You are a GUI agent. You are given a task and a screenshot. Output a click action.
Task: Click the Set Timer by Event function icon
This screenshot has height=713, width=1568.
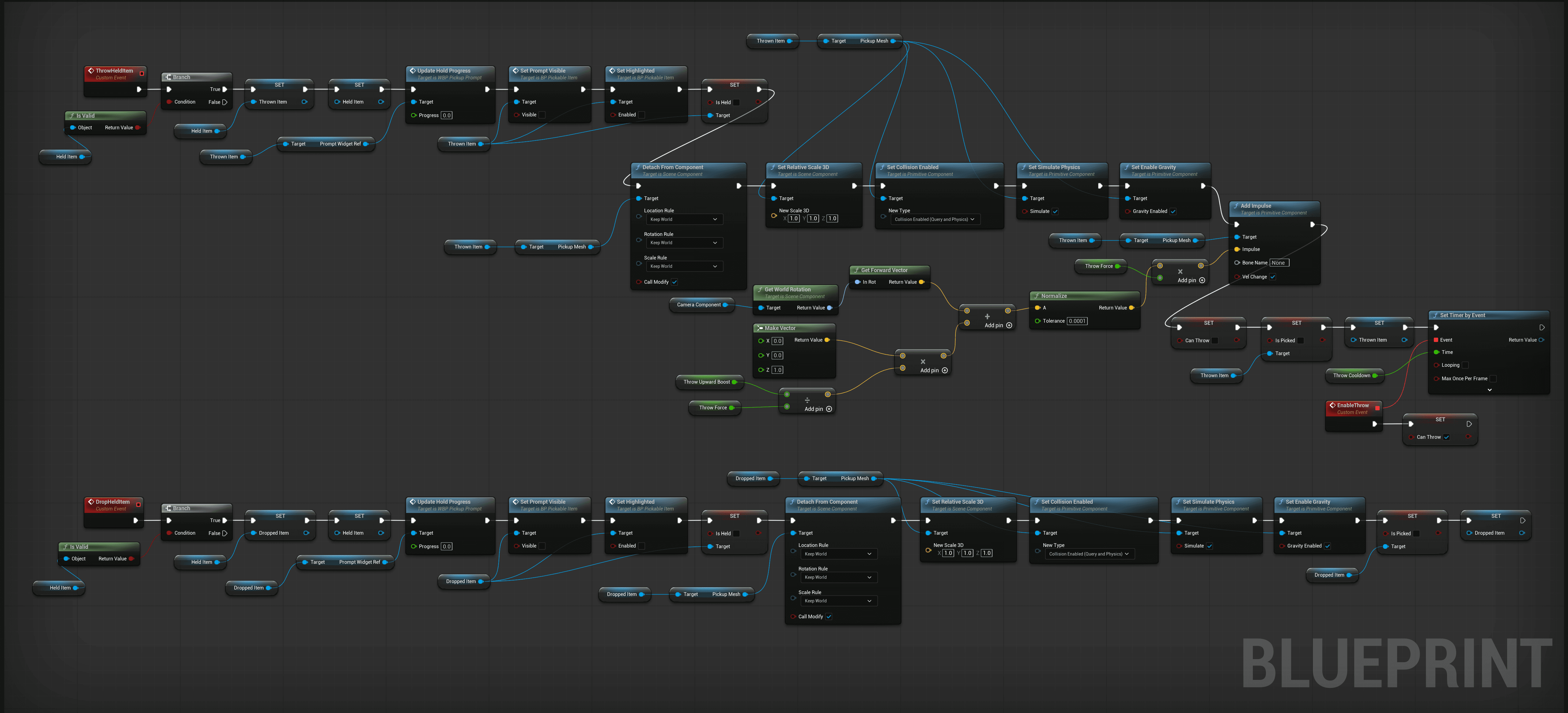(1435, 315)
